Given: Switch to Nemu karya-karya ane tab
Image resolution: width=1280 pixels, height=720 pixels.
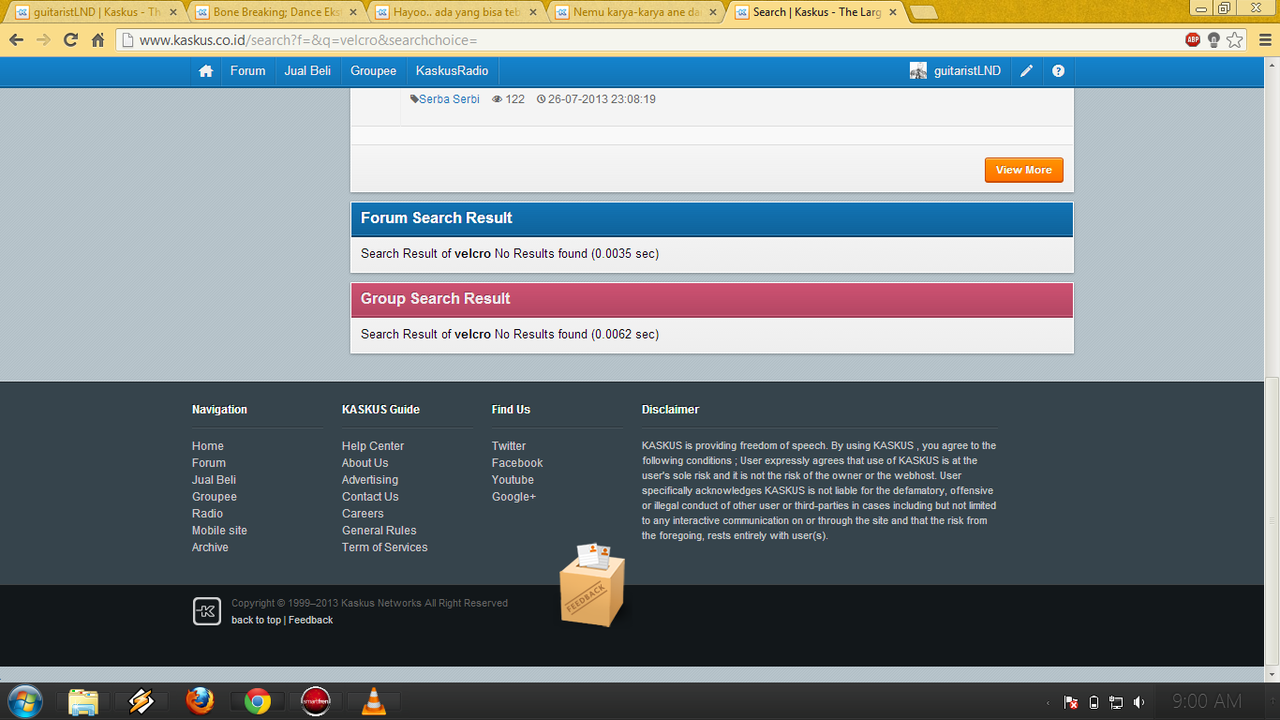Looking at the screenshot, I should [635, 12].
